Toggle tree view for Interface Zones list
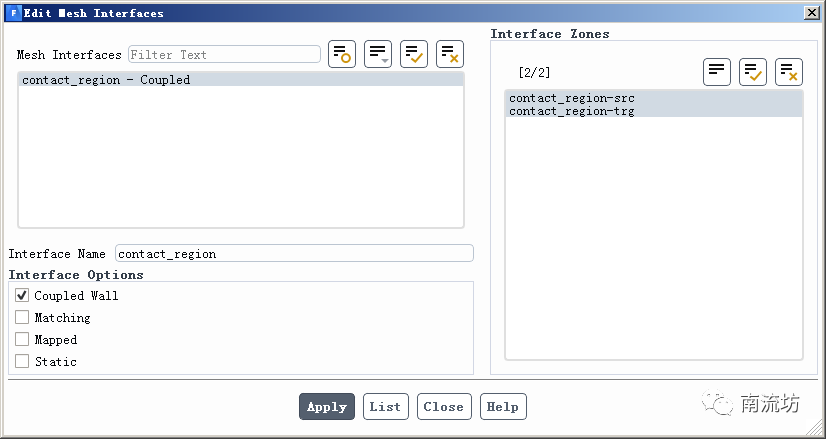The image size is (826, 439). 717,72
